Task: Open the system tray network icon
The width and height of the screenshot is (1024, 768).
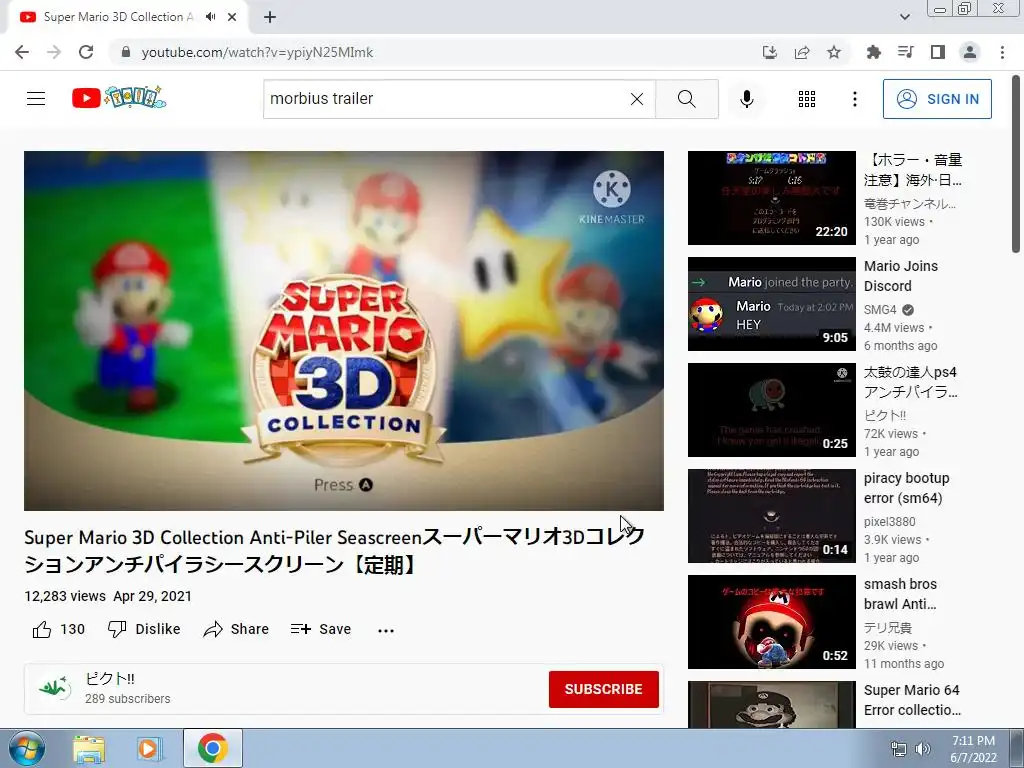Action: [899, 749]
